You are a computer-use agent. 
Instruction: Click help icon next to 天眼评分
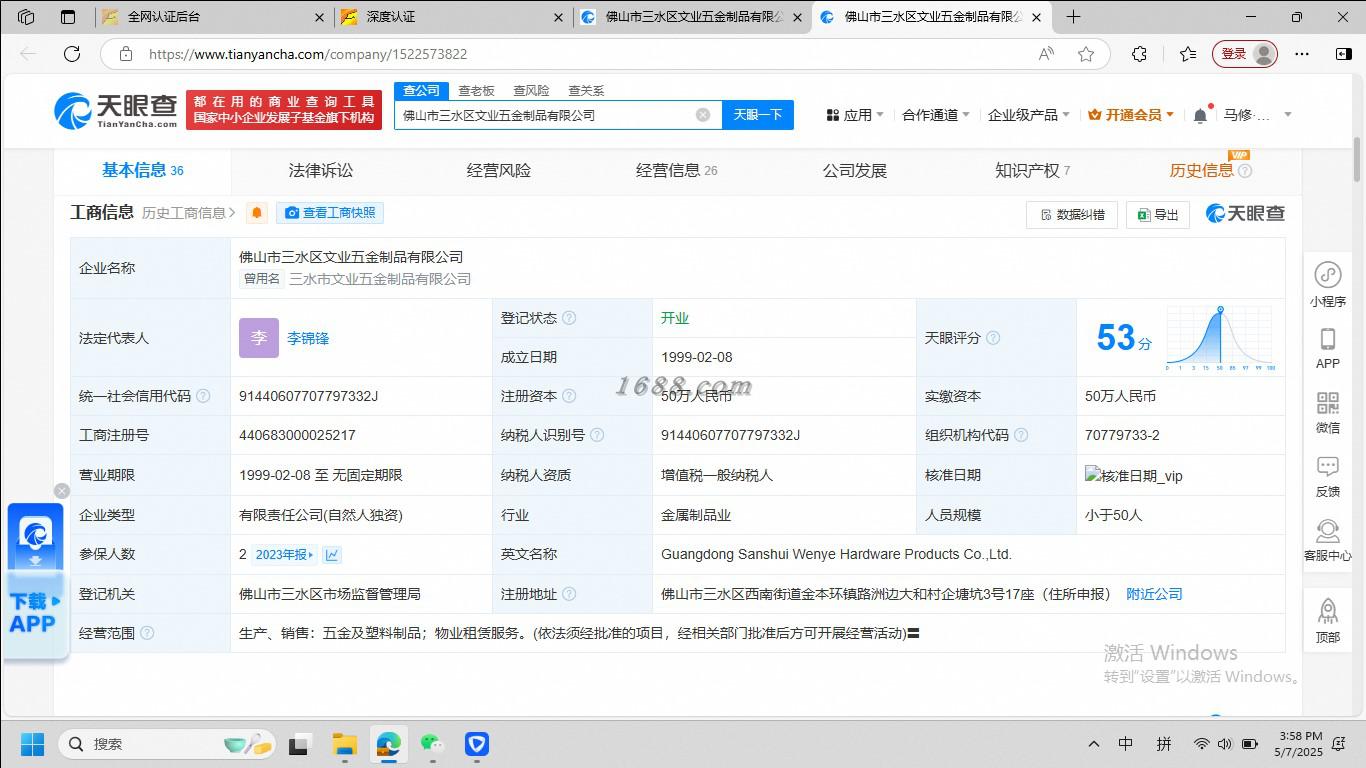coord(993,338)
